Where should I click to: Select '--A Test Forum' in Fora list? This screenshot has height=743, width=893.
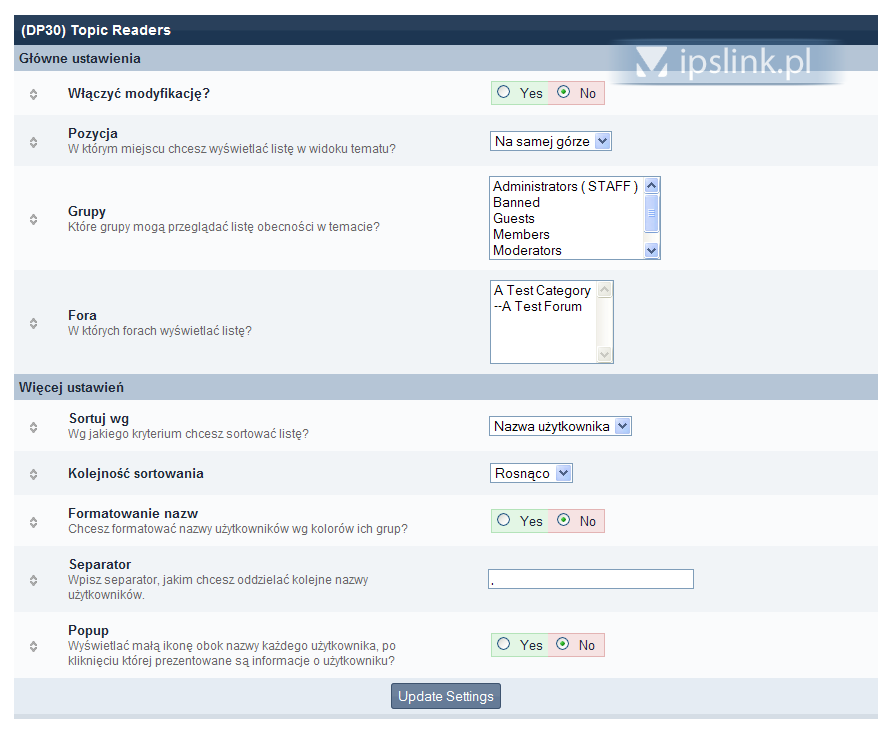pyautogui.click(x=537, y=307)
